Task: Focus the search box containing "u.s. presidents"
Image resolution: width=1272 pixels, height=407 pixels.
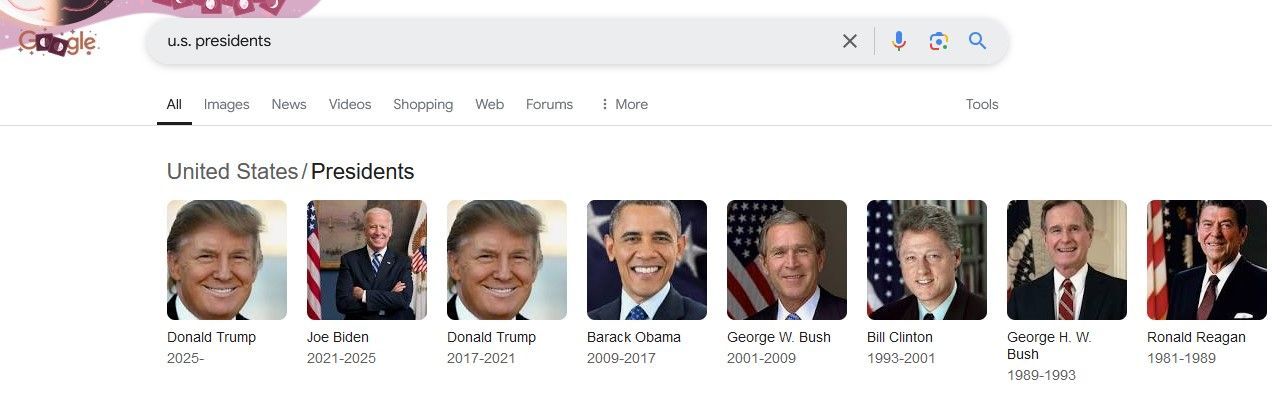Action: [490, 41]
